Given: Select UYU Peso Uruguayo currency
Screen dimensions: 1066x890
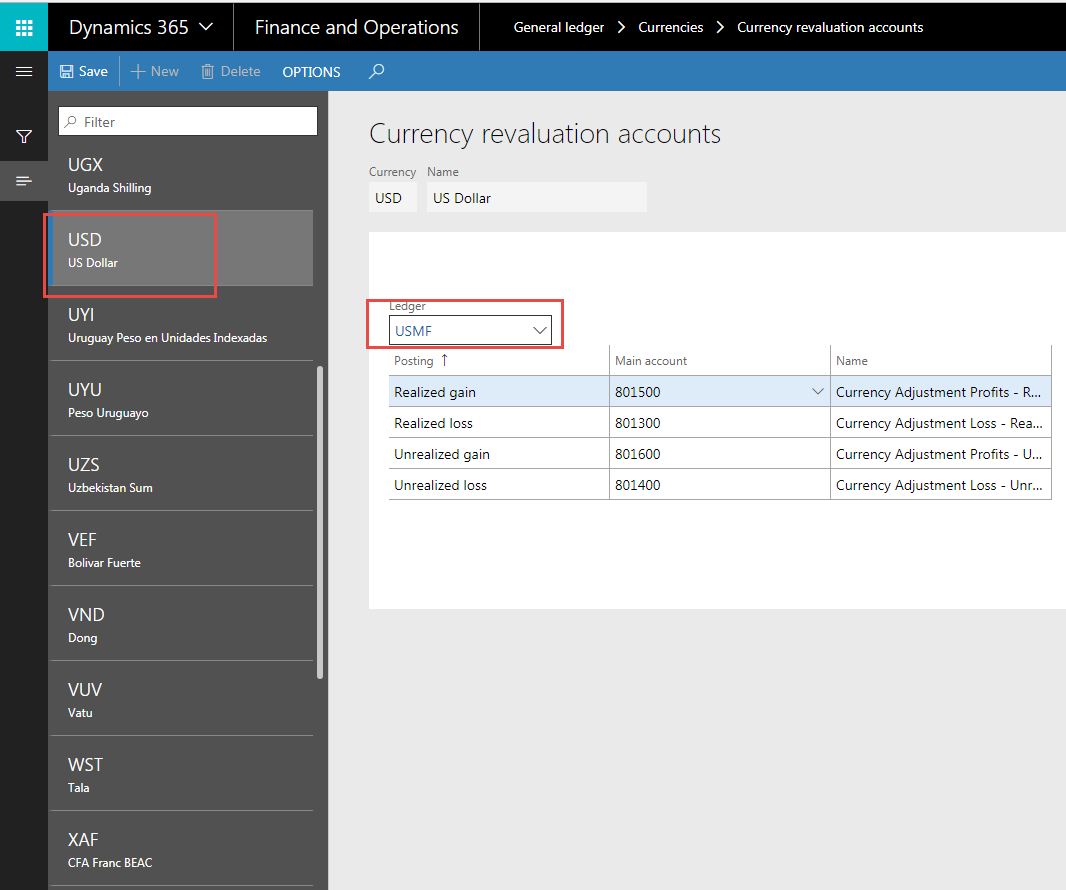Looking at the screenshot, I should point(180,399).
